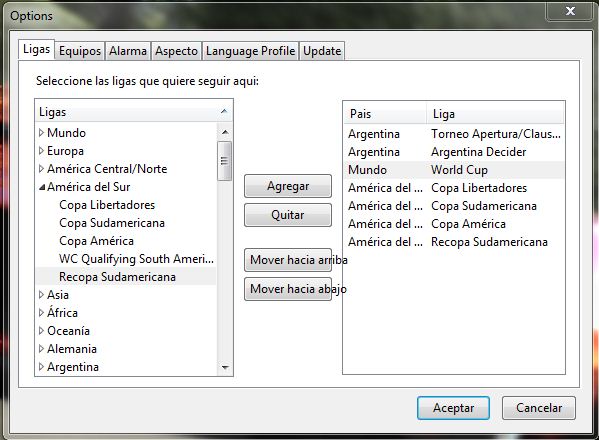
Task: Select Copa América in the selected list
Action: click(454, 224)
